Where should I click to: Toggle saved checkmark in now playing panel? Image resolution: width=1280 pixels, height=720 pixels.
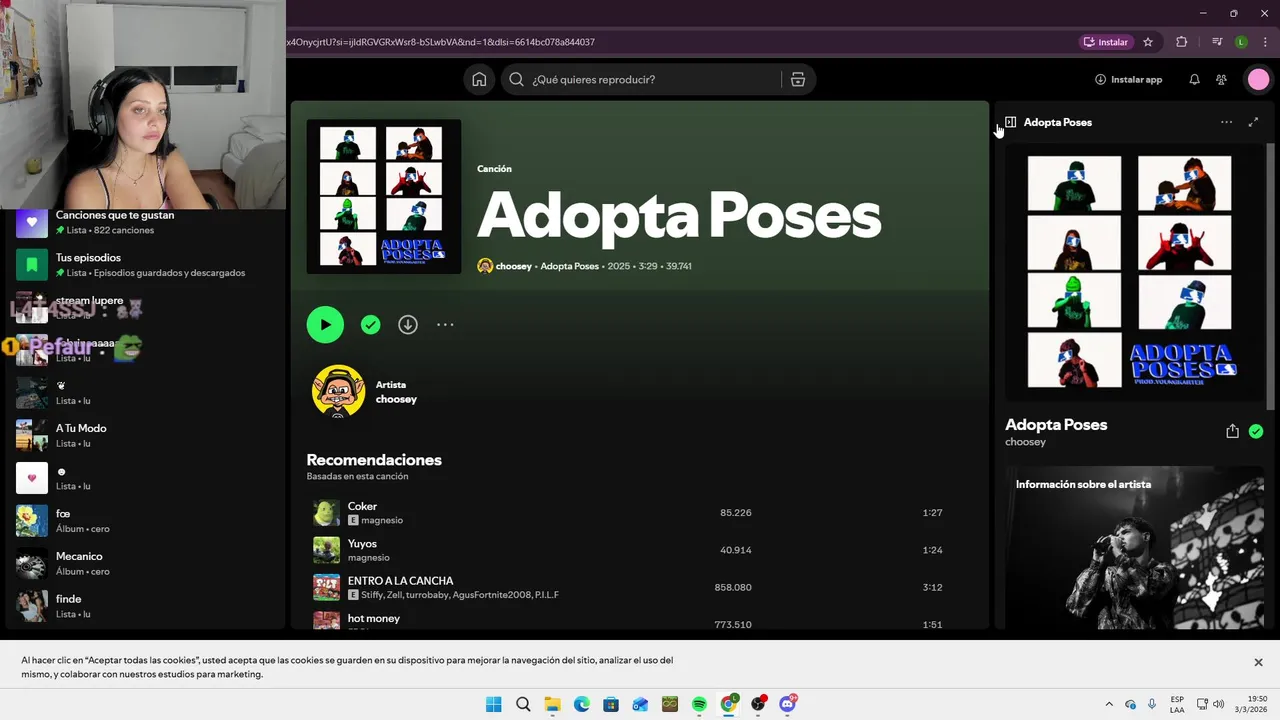pos(1256,431)
